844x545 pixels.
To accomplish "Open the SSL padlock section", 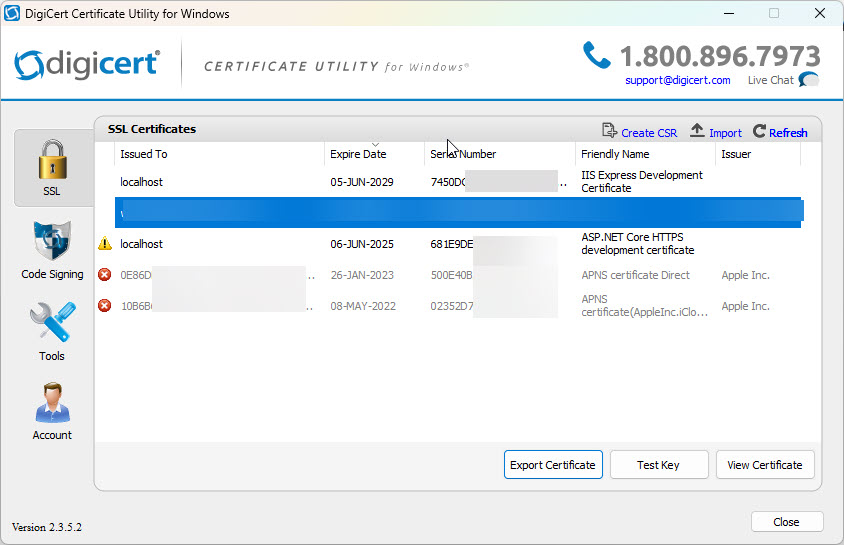I will point(53,167).
